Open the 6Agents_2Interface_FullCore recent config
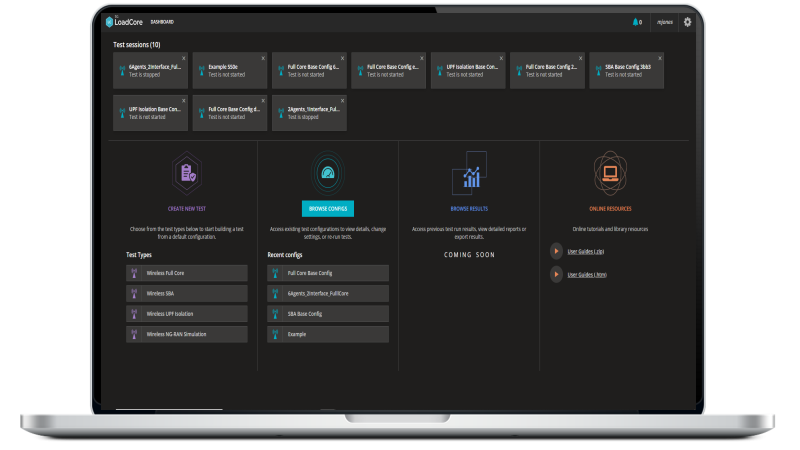This screenshot has height=450, width=800. (x=328, y=293)
